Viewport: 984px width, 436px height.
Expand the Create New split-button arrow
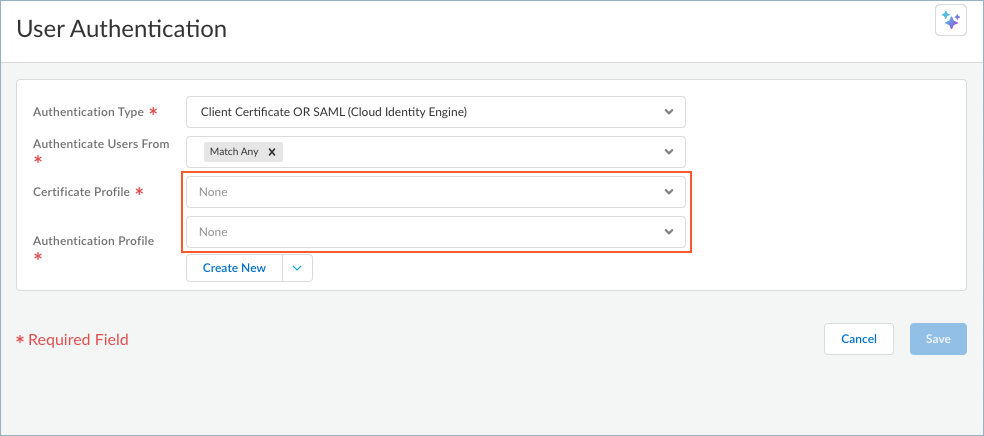(298, 268)
